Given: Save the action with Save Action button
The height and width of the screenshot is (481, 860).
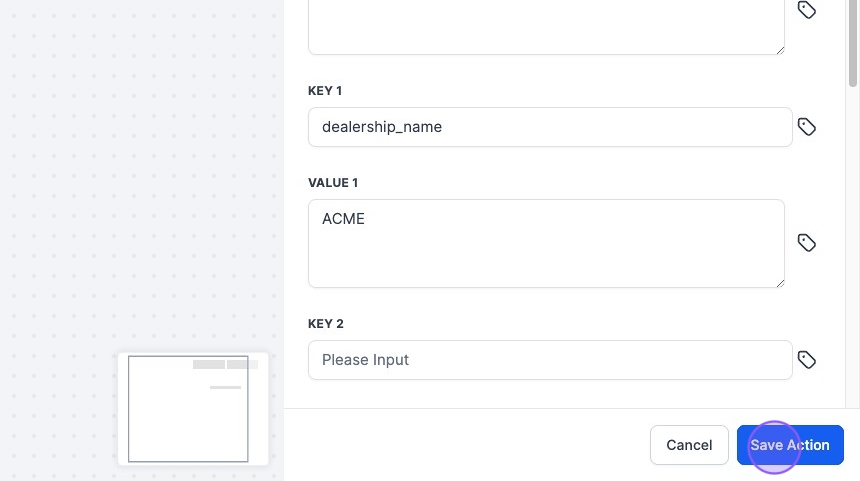Looking at the screenshot, I should coord(790,445).
